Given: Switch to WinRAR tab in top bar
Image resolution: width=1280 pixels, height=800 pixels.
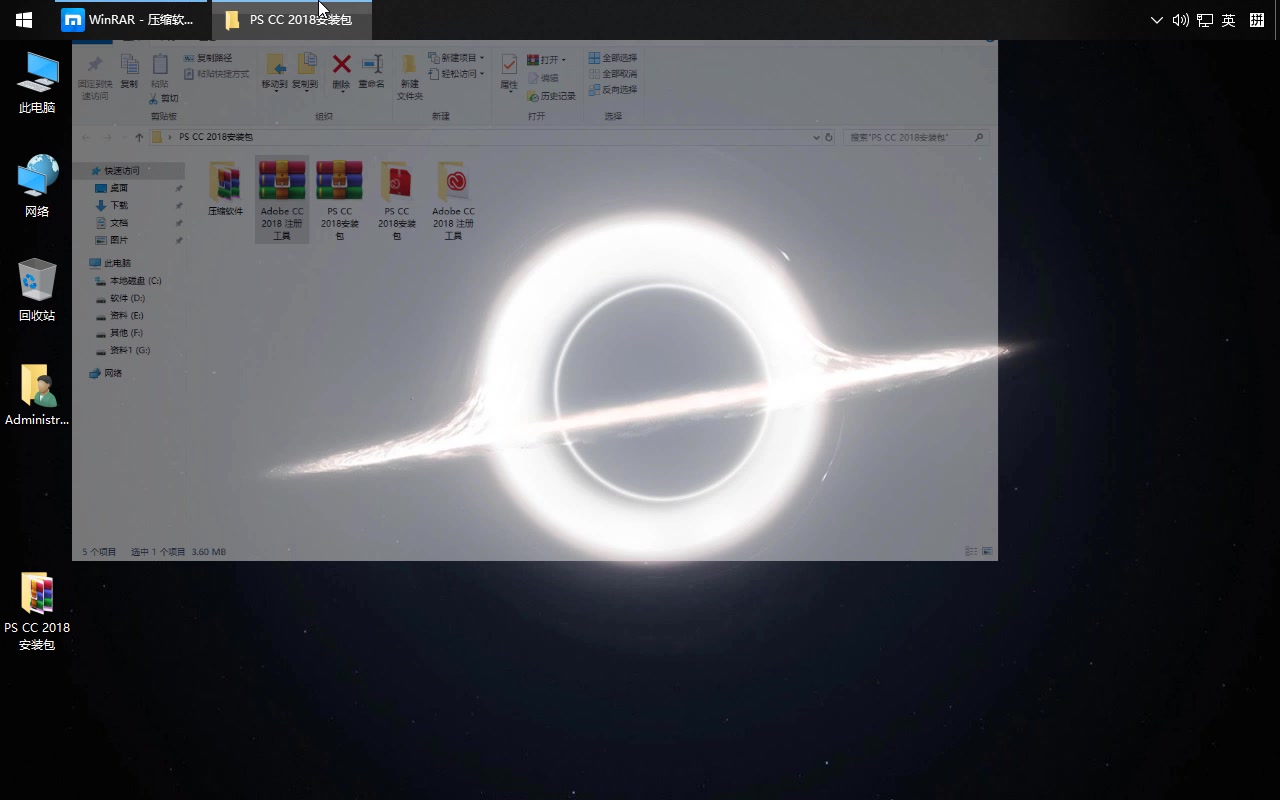Looking at the screenshot, I should coord(133,20).
